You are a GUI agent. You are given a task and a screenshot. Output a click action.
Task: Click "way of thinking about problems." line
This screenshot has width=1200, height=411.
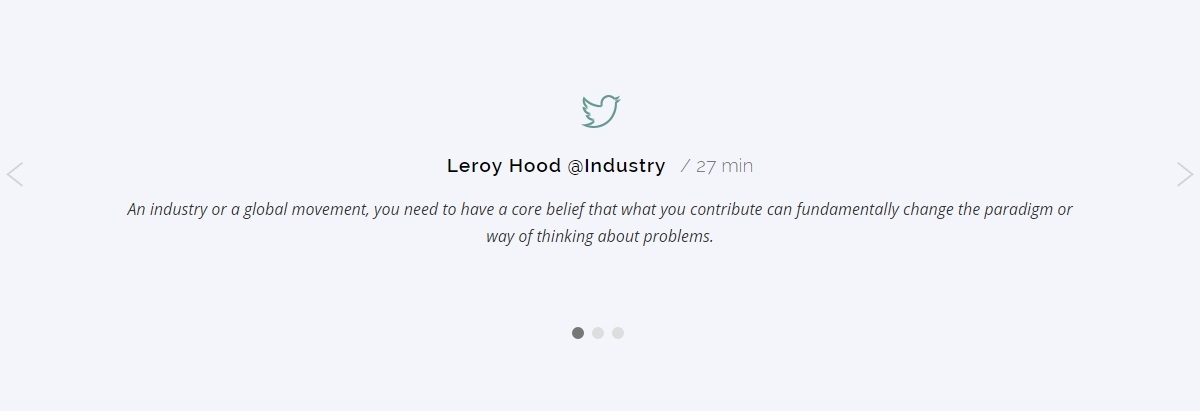click(x=600, y=237)
